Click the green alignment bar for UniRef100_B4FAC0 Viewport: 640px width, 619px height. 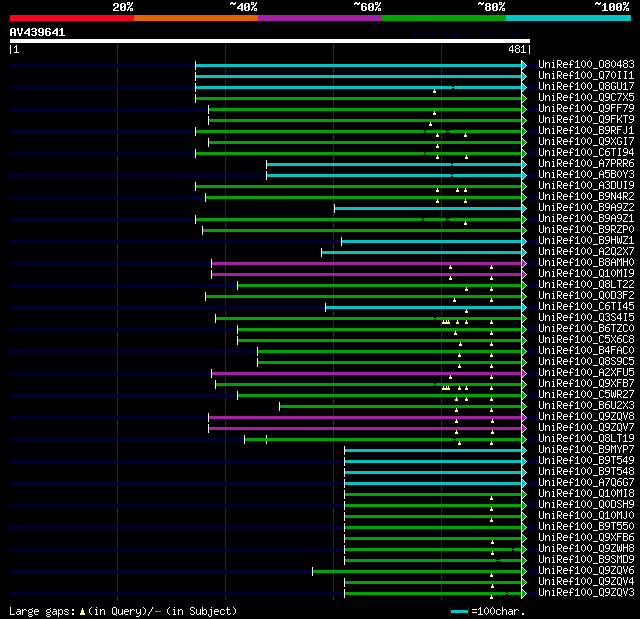(390, 352)
